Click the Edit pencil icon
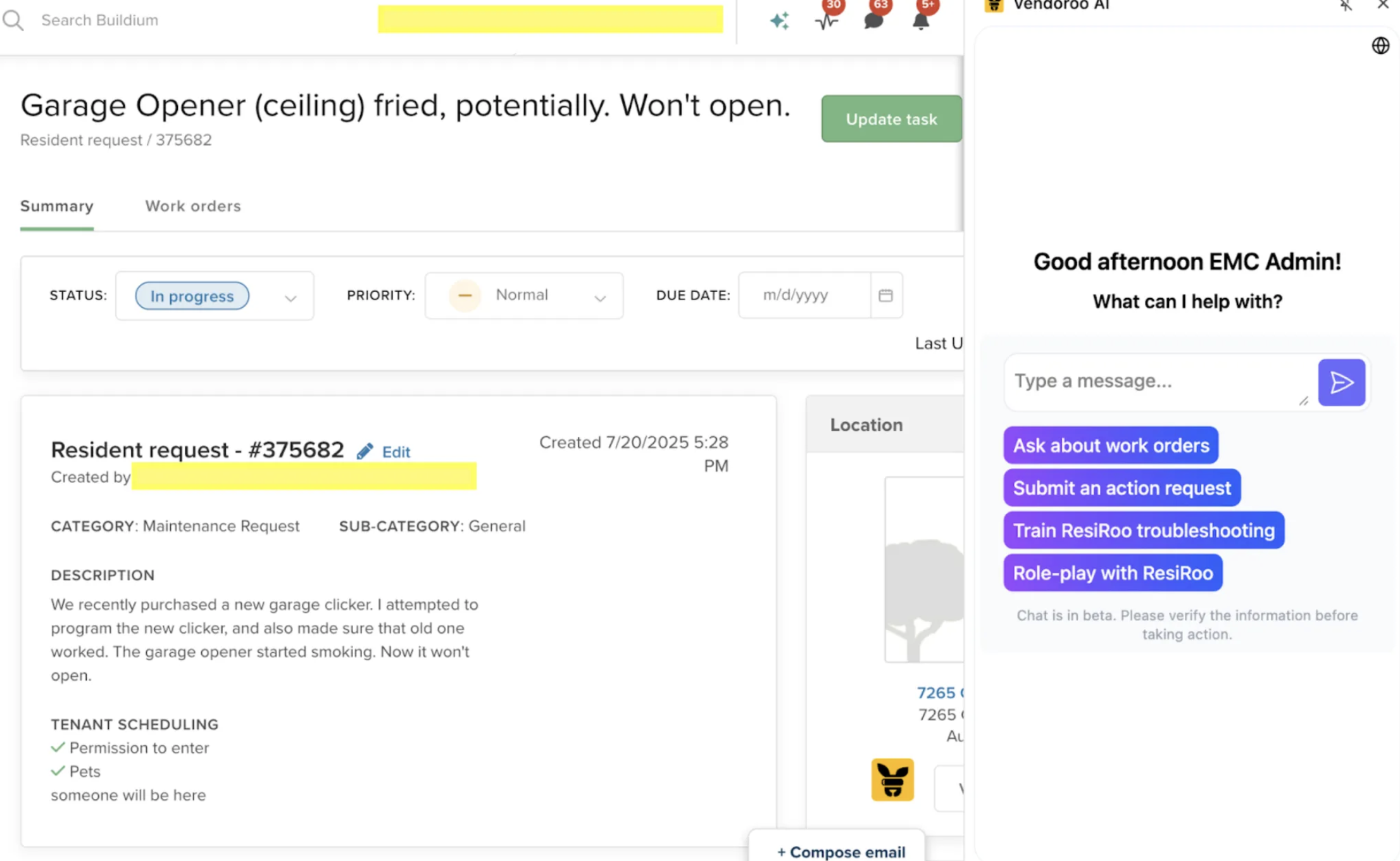This screenshot has width=1400, height=861. tap(365, 451)
